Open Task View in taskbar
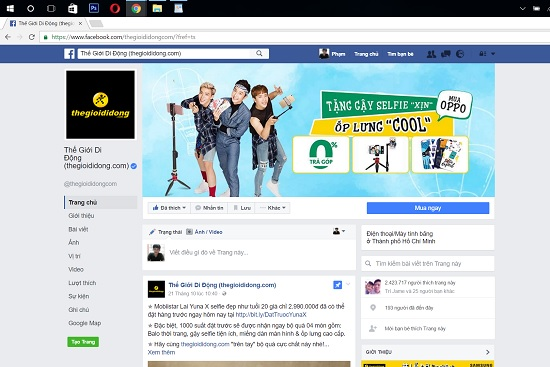The image size is (550, 367). [x=51, y=8]
